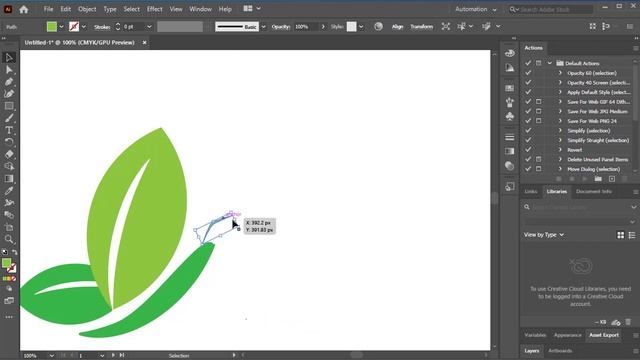Expand the Opacity 40 Screen action
640x360 pixels.
560,82
